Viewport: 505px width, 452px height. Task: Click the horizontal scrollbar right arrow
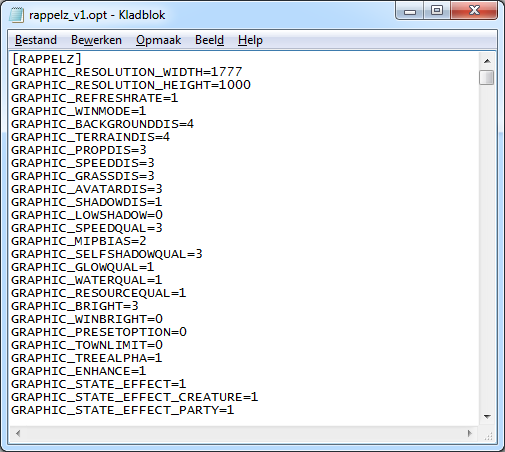(x=470, y=433)
